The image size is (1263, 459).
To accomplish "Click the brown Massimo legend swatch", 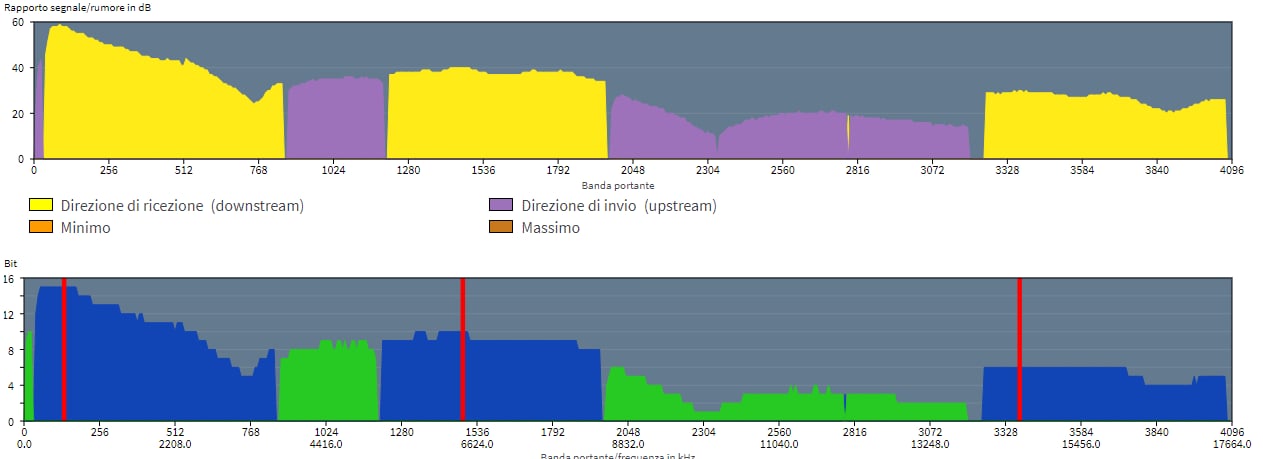I will point(501,228).
